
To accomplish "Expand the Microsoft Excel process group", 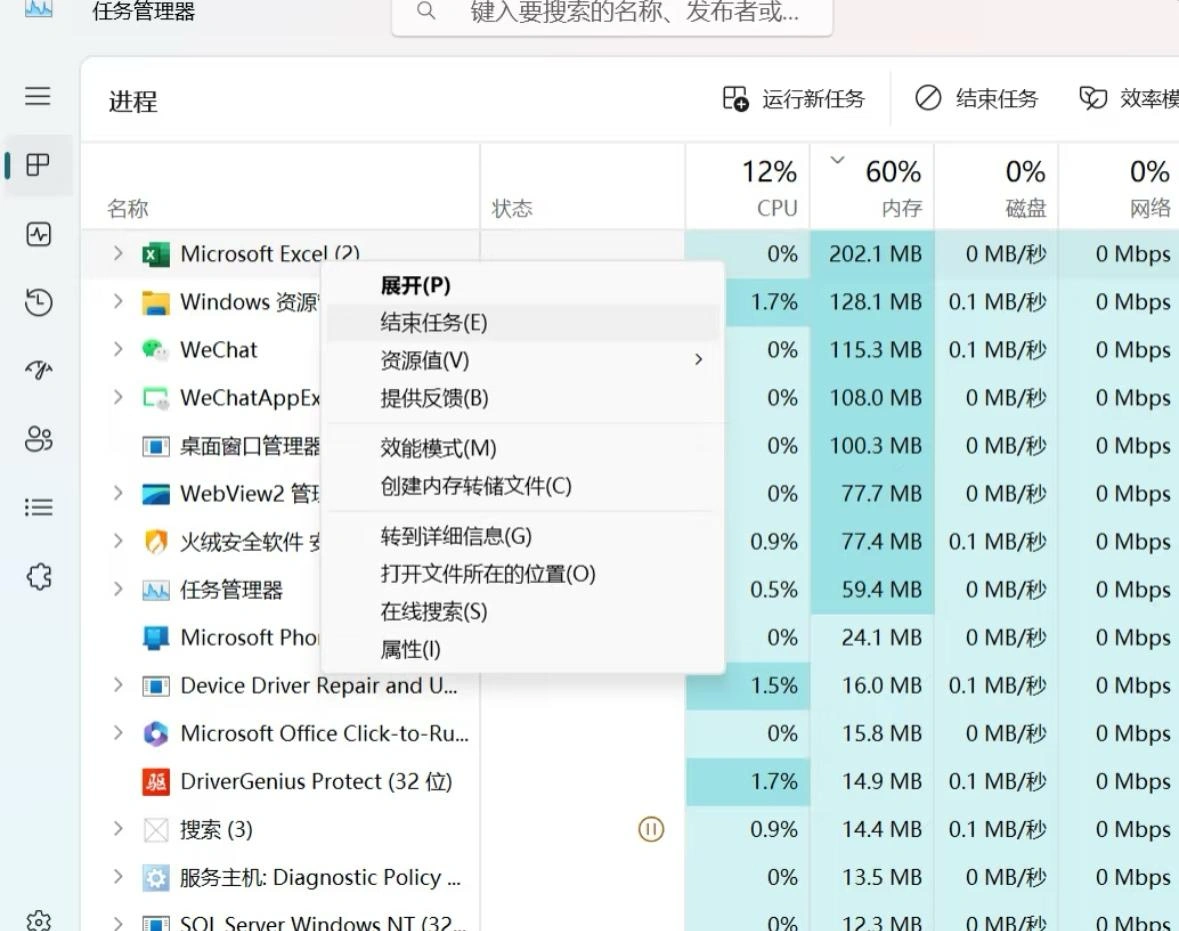I will tap(120, 253).
